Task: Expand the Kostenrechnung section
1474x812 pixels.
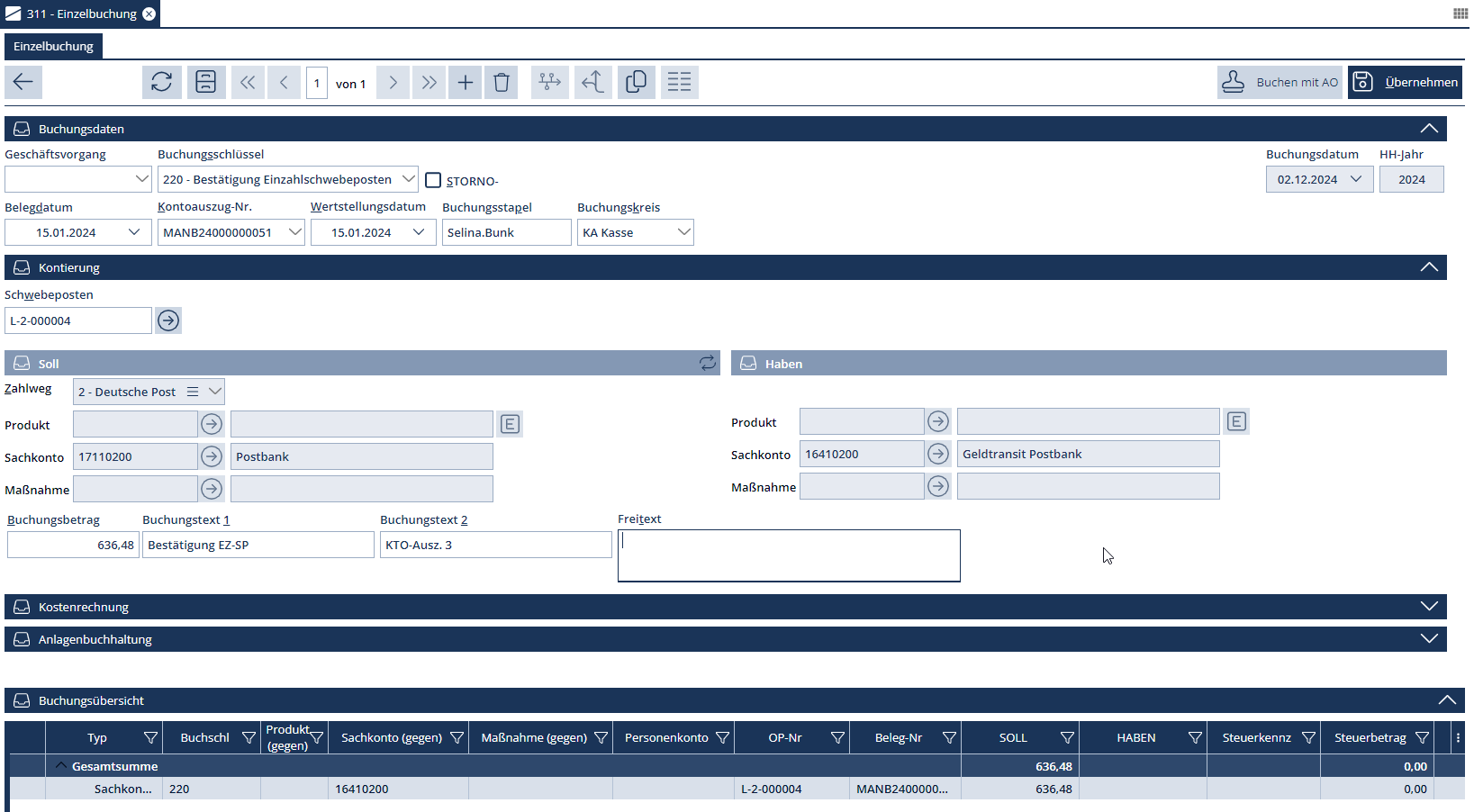Action: 1428,607
